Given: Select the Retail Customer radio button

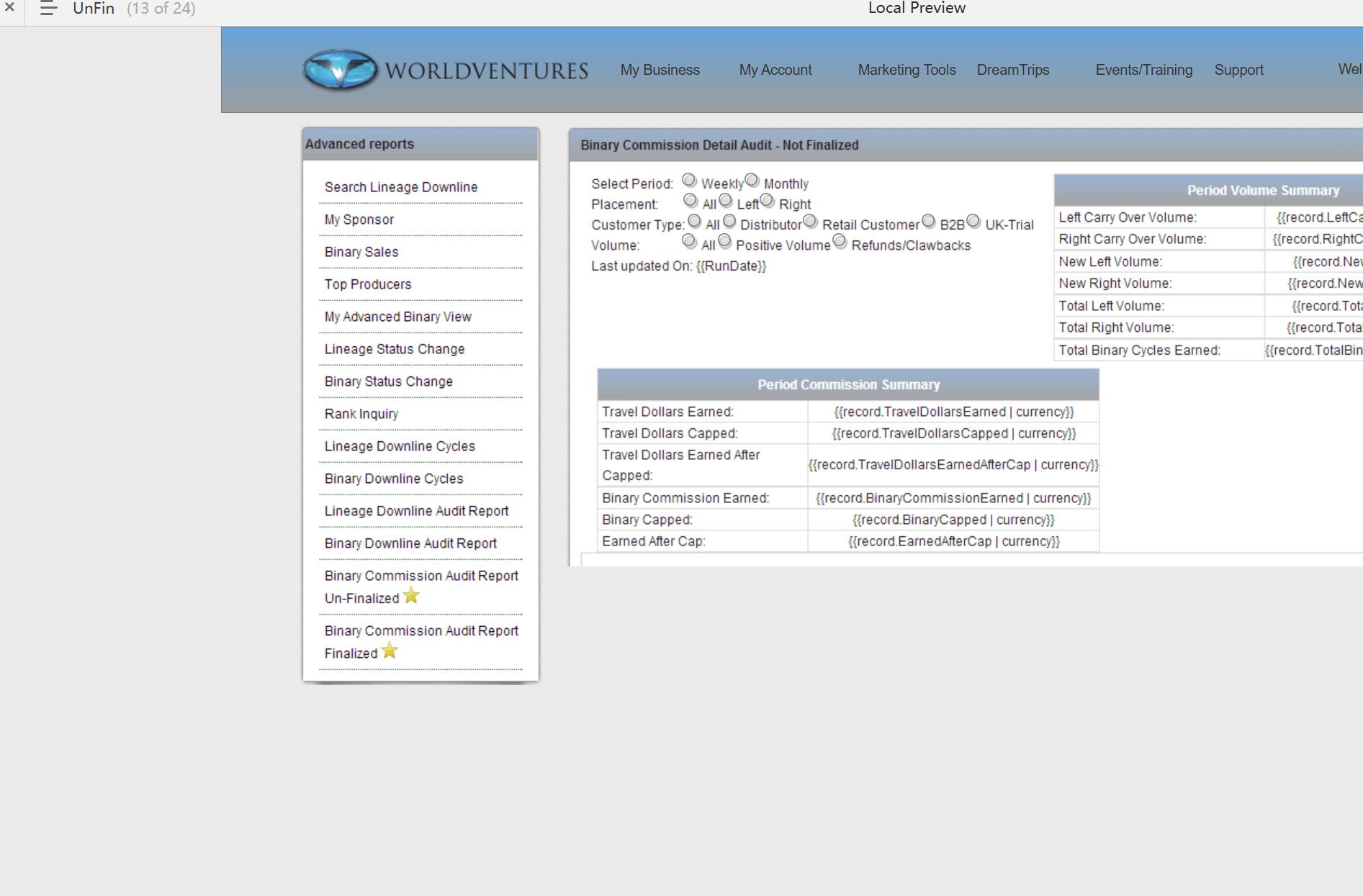Looking at the screenshot, I should tap(811, 222).
